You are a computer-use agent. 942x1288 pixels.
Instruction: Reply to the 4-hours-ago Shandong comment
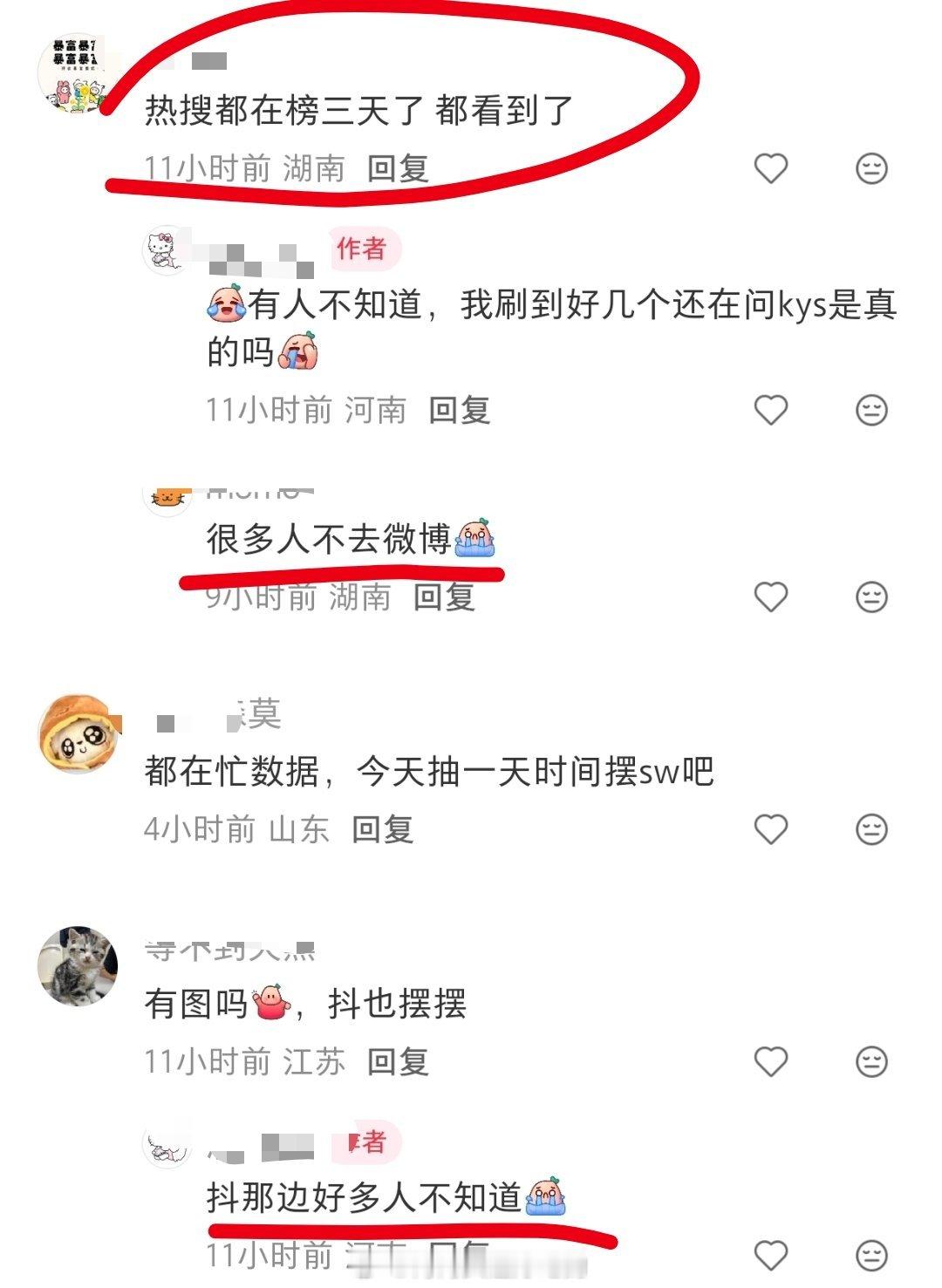coord(382,829)
